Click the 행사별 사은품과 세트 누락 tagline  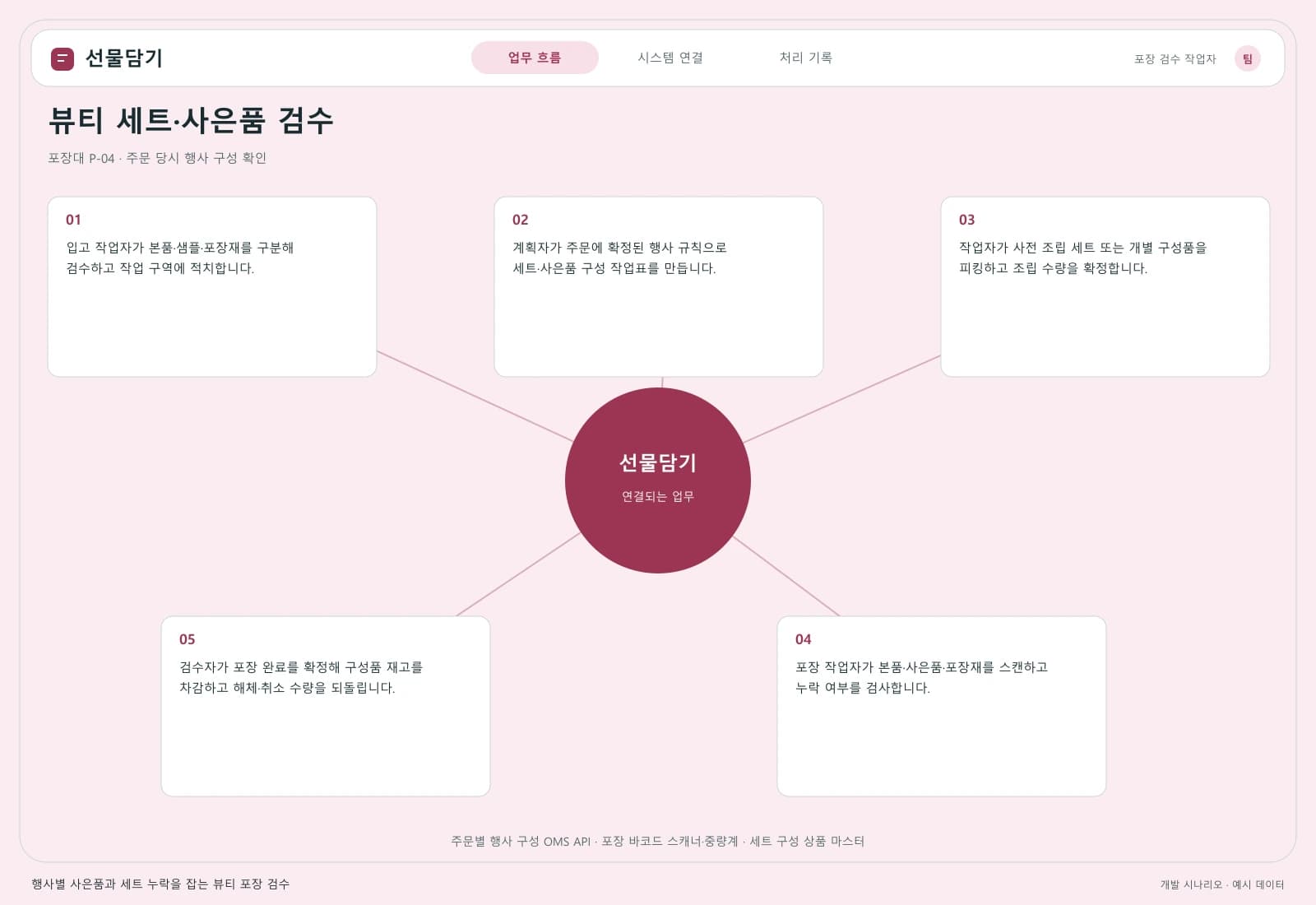pyautogui.click(x=160, y=884)
